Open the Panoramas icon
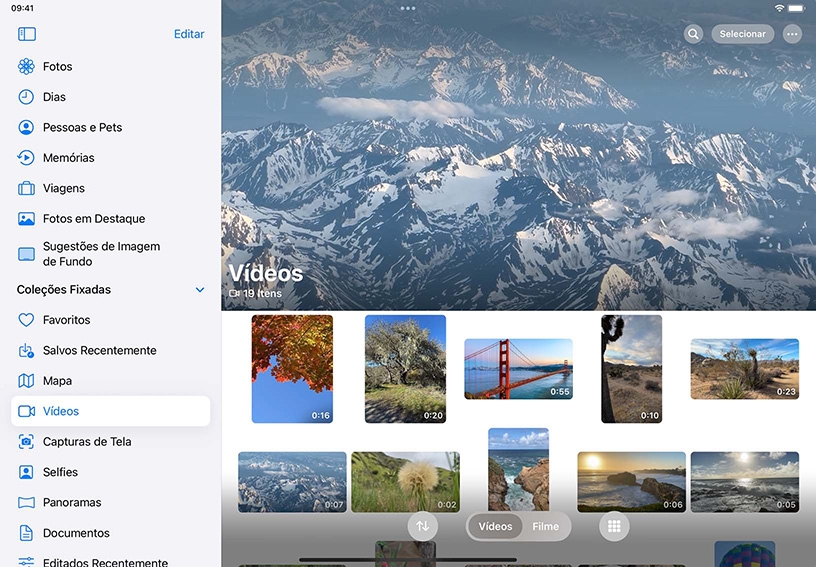 tap(26, 502)
